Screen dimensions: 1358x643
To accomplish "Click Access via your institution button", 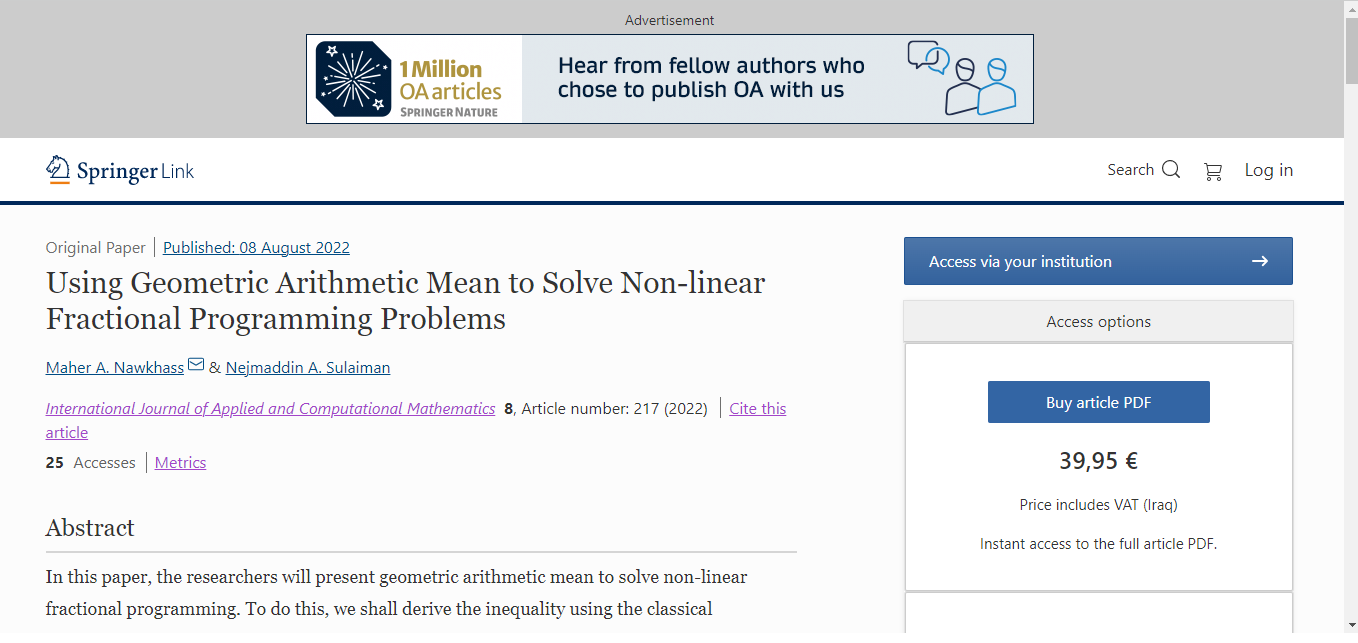I will [x=1097, y=261].
